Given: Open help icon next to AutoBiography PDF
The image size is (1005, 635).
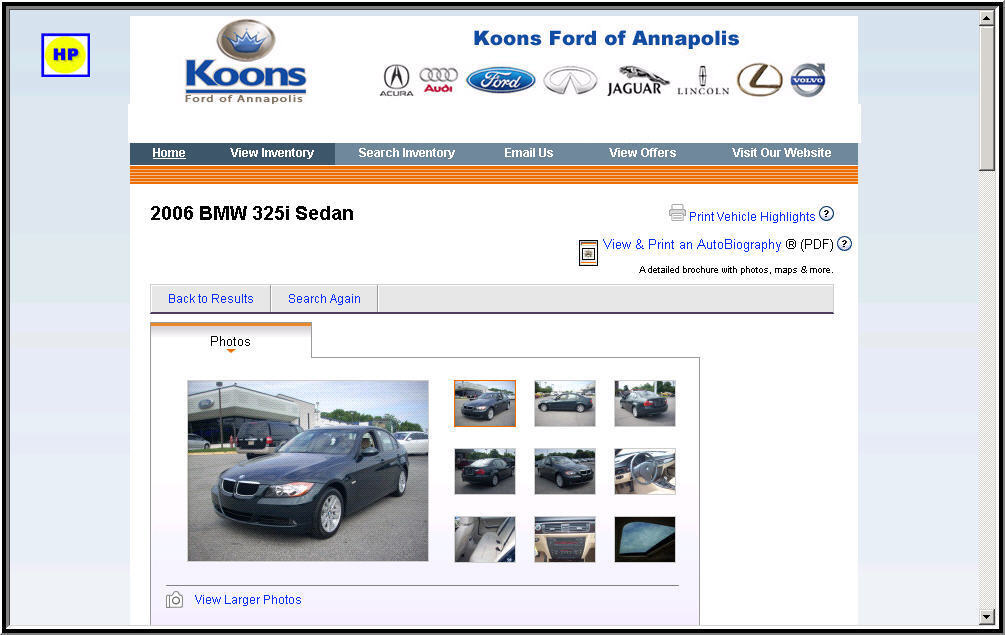Looking at the screenshot, I should click(845, 243).
